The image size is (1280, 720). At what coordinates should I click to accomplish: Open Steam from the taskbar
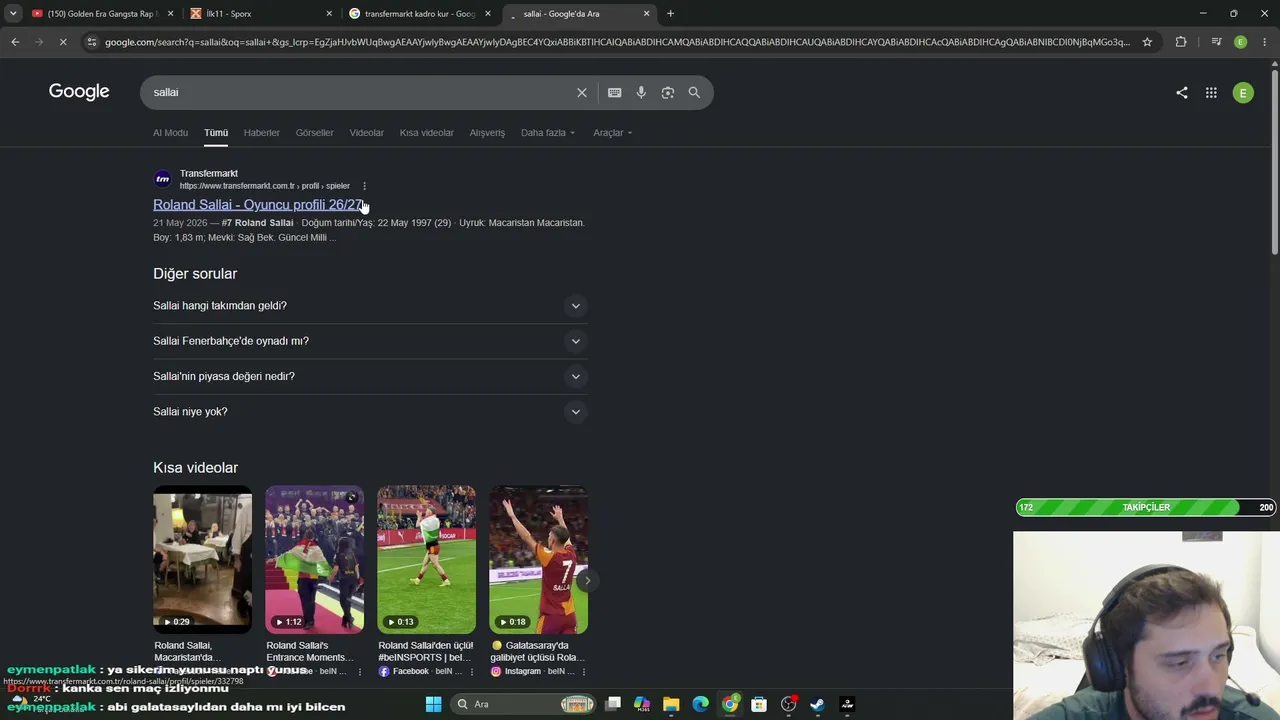(x=817, y=704)
